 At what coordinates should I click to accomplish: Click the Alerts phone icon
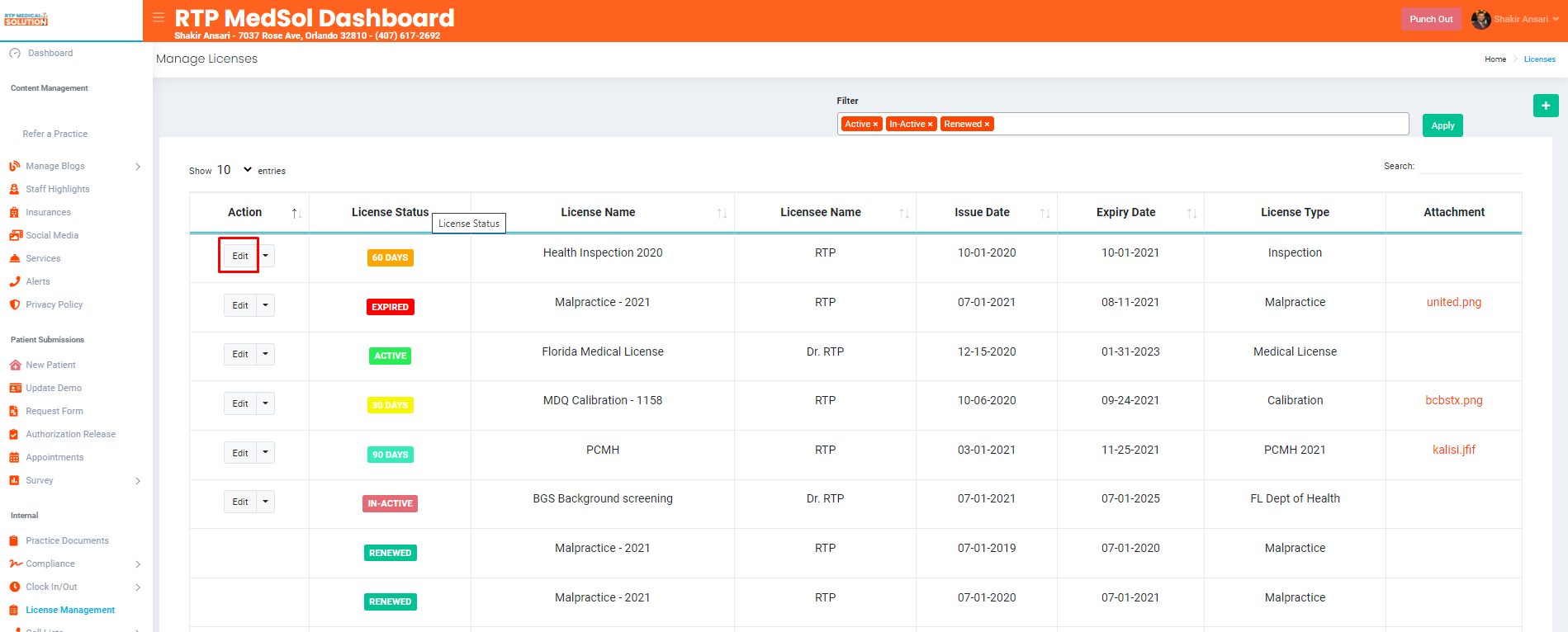click(x=15, y=281)
